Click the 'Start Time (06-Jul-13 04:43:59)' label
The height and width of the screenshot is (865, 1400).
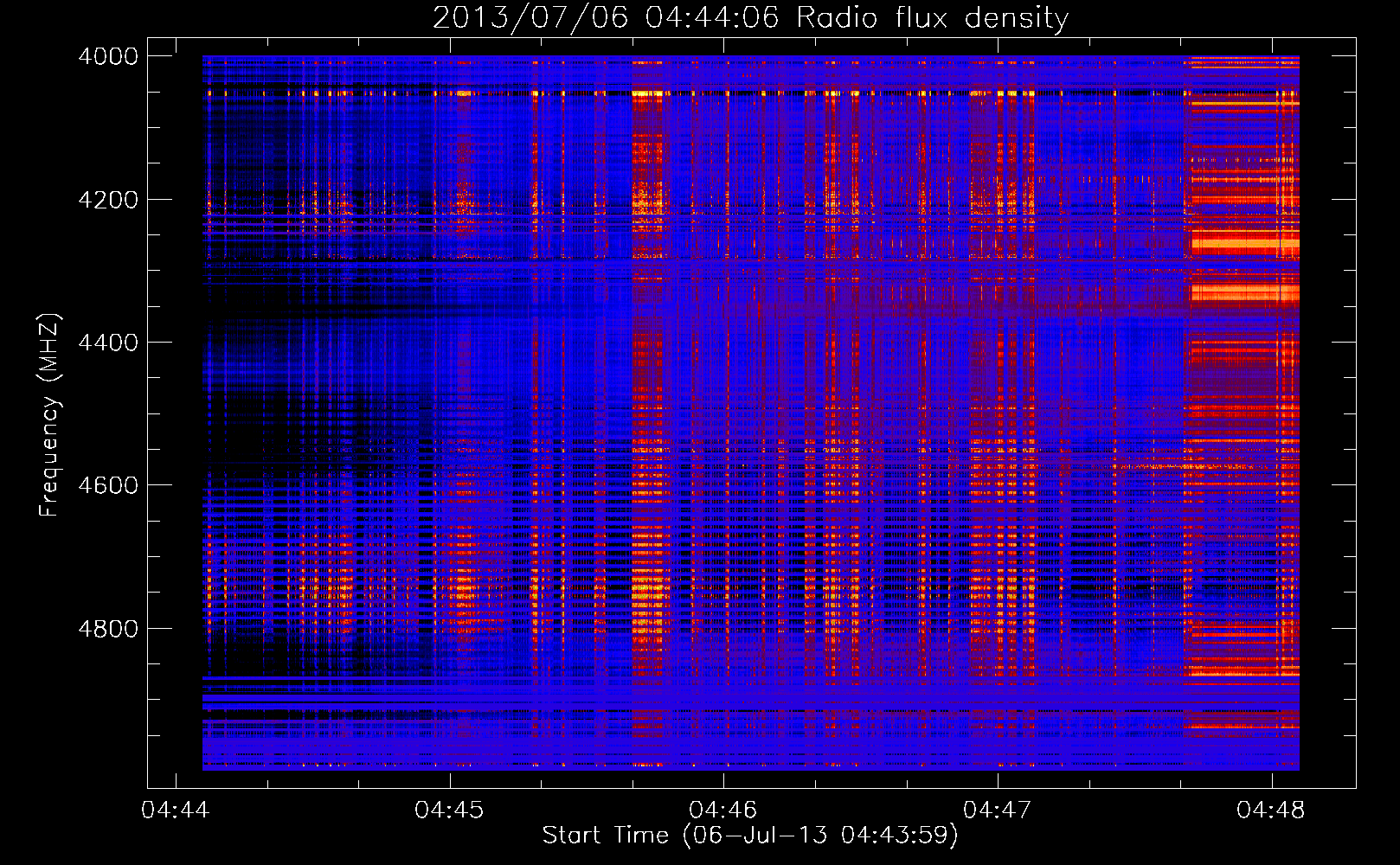pyautogui.click(x=750, y=836)
